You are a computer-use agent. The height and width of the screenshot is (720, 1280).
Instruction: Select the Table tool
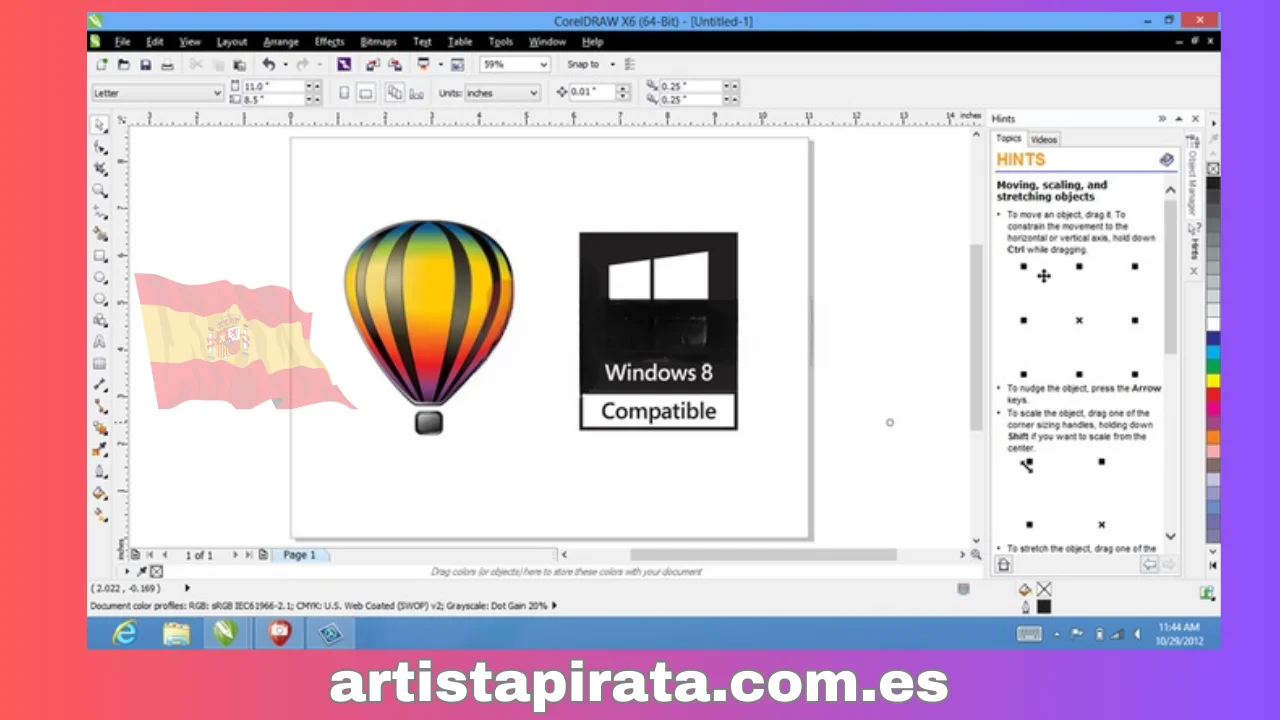coord(100,364)
